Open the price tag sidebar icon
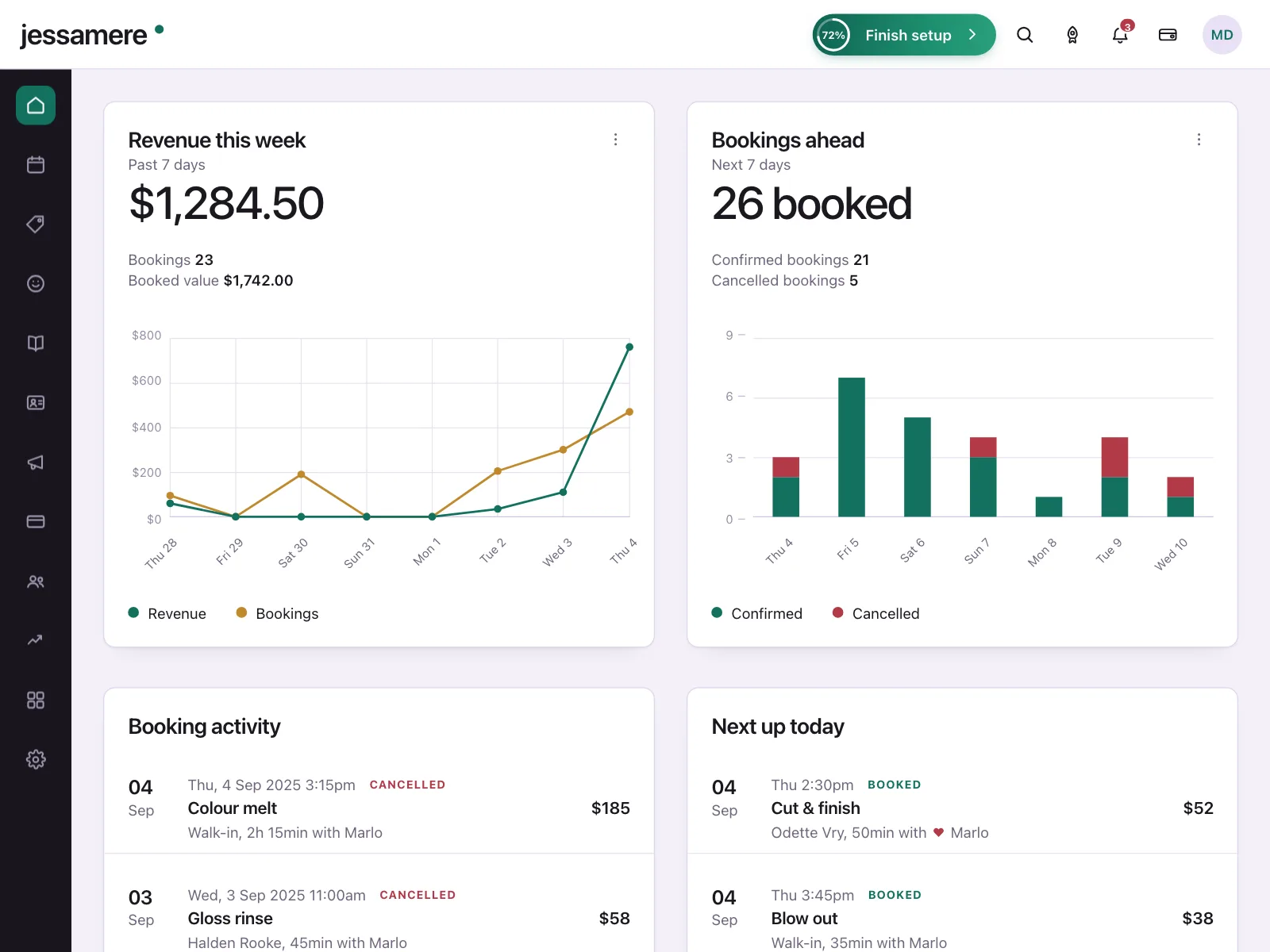This screenshot has height=952, width=1270. tap(36, 225)
